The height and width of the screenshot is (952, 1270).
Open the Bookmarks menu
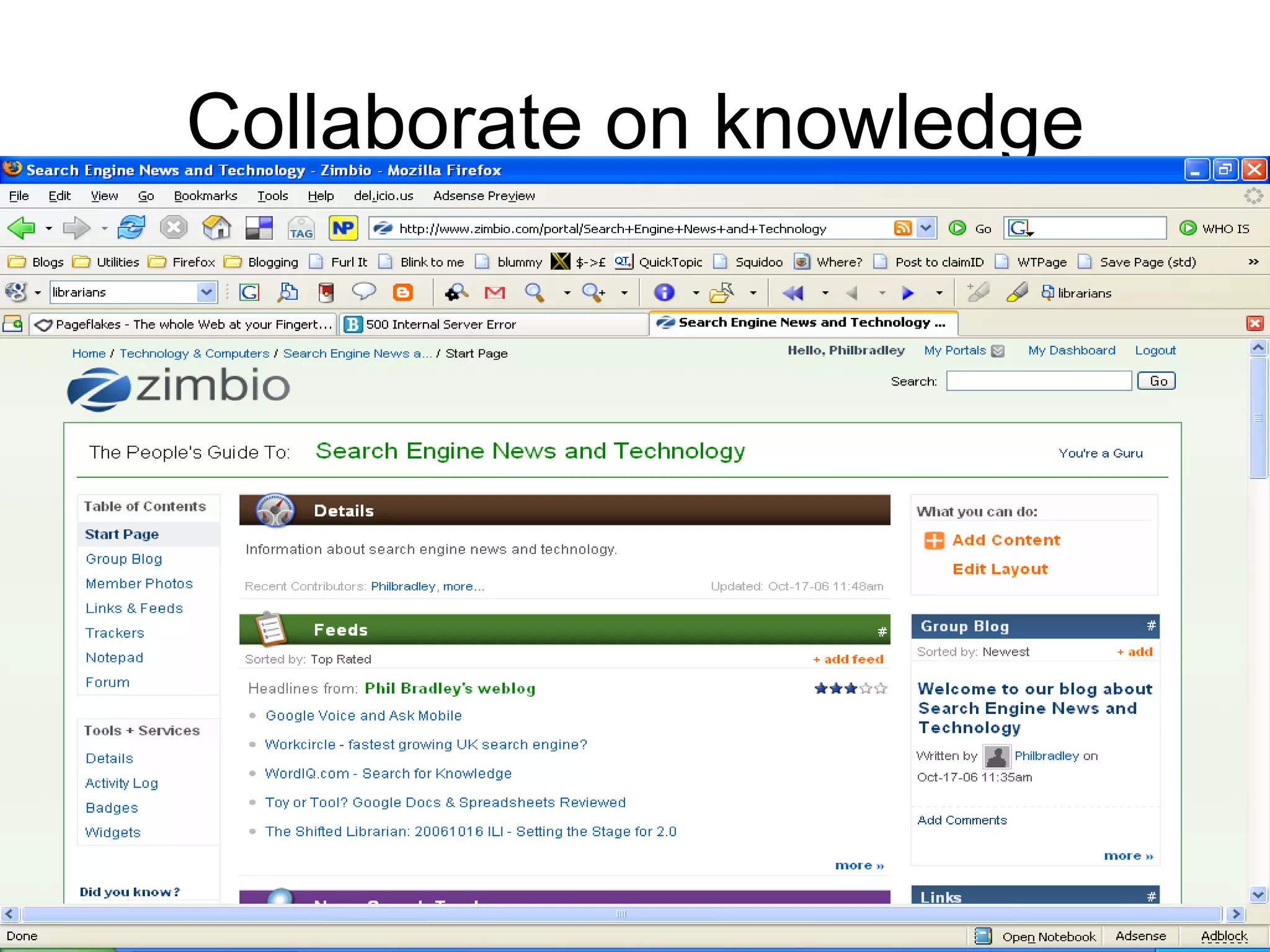click(205, 196)
